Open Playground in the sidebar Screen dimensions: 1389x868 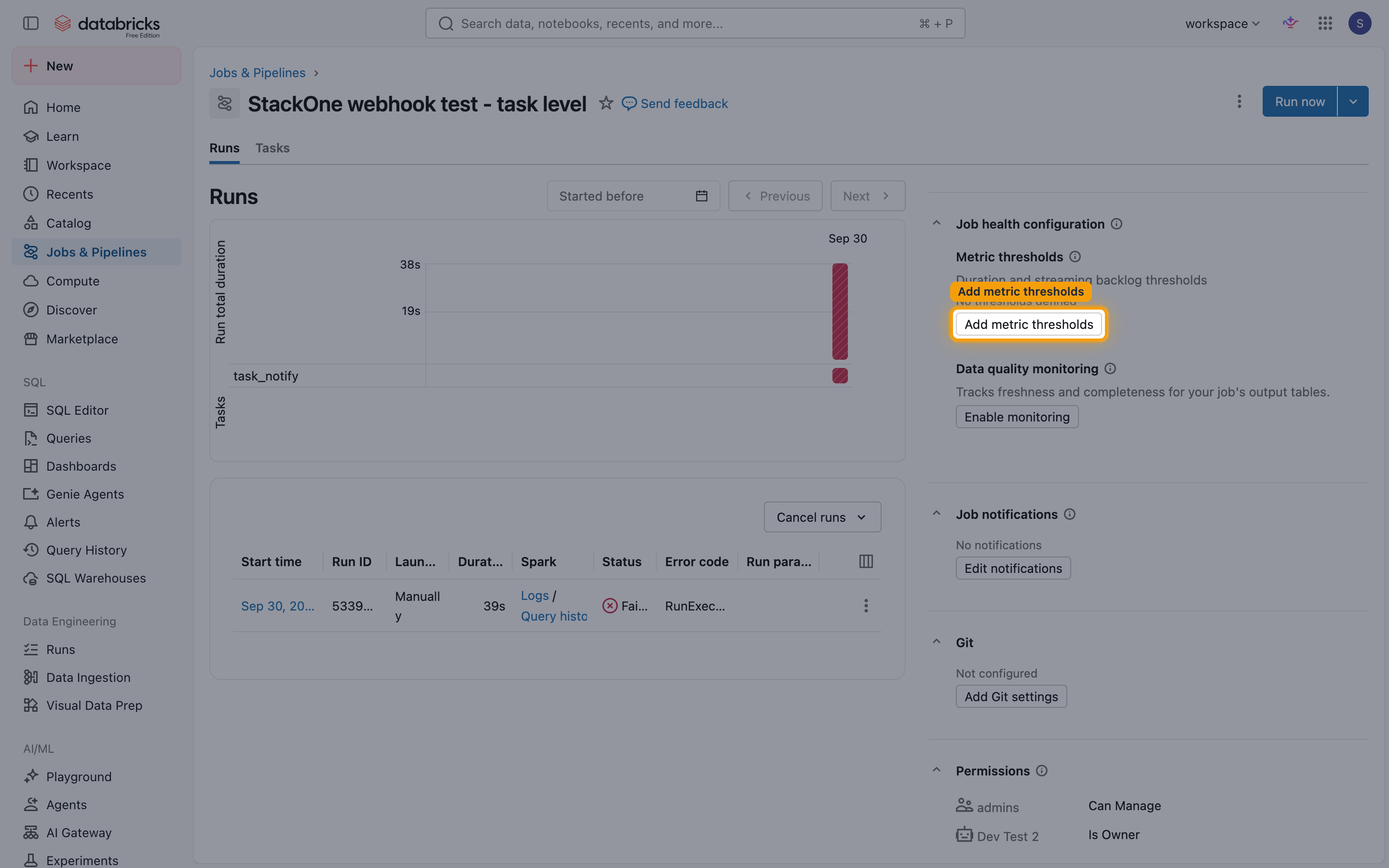pos(96,777)
